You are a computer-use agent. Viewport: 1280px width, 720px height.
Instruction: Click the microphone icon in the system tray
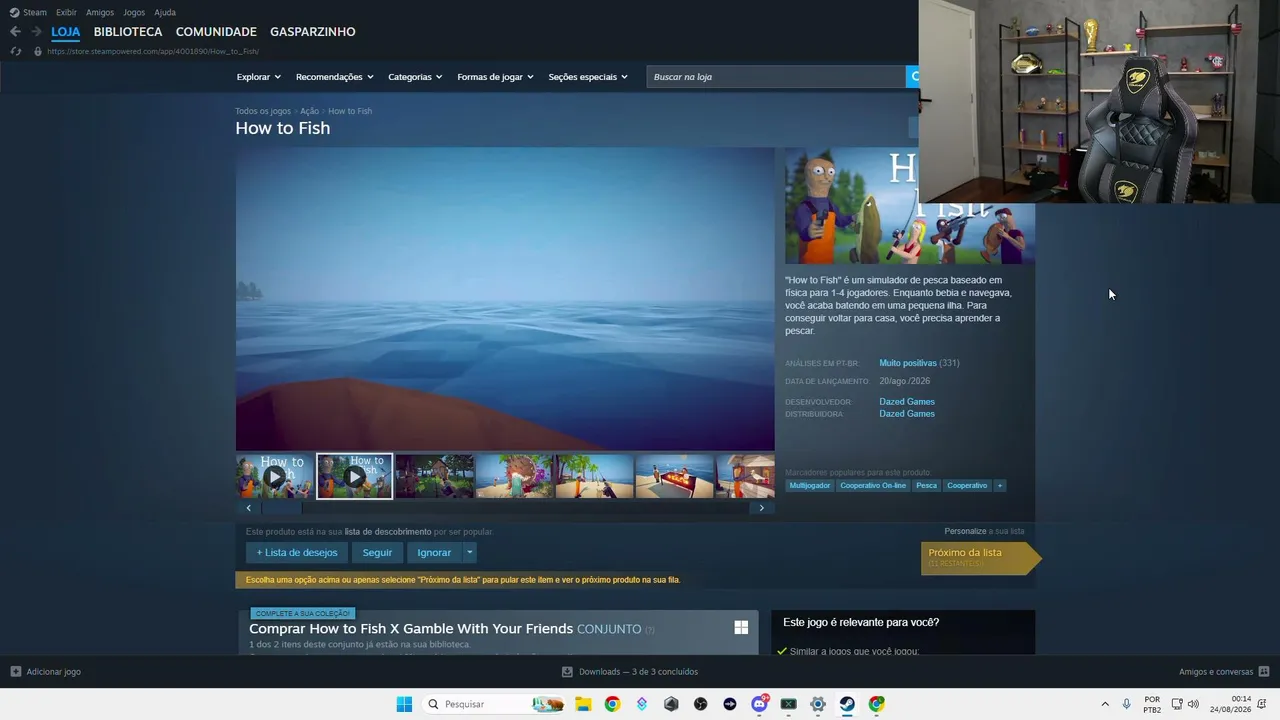coord(1127,704)
